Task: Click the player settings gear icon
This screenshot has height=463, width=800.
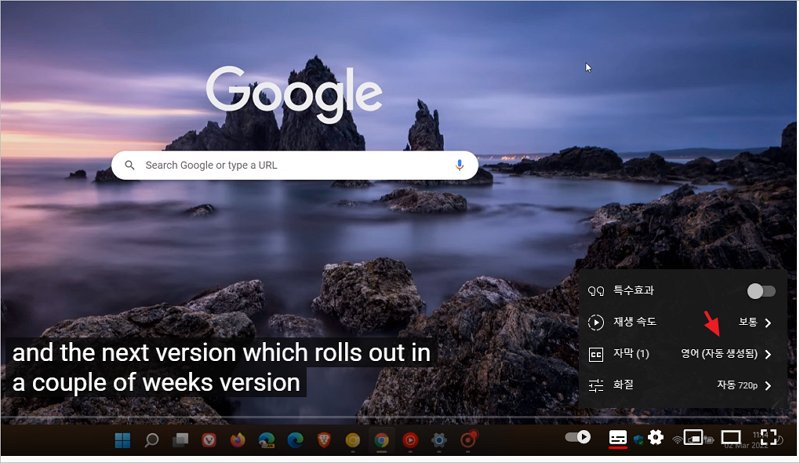Action: [x=656, y=438]
